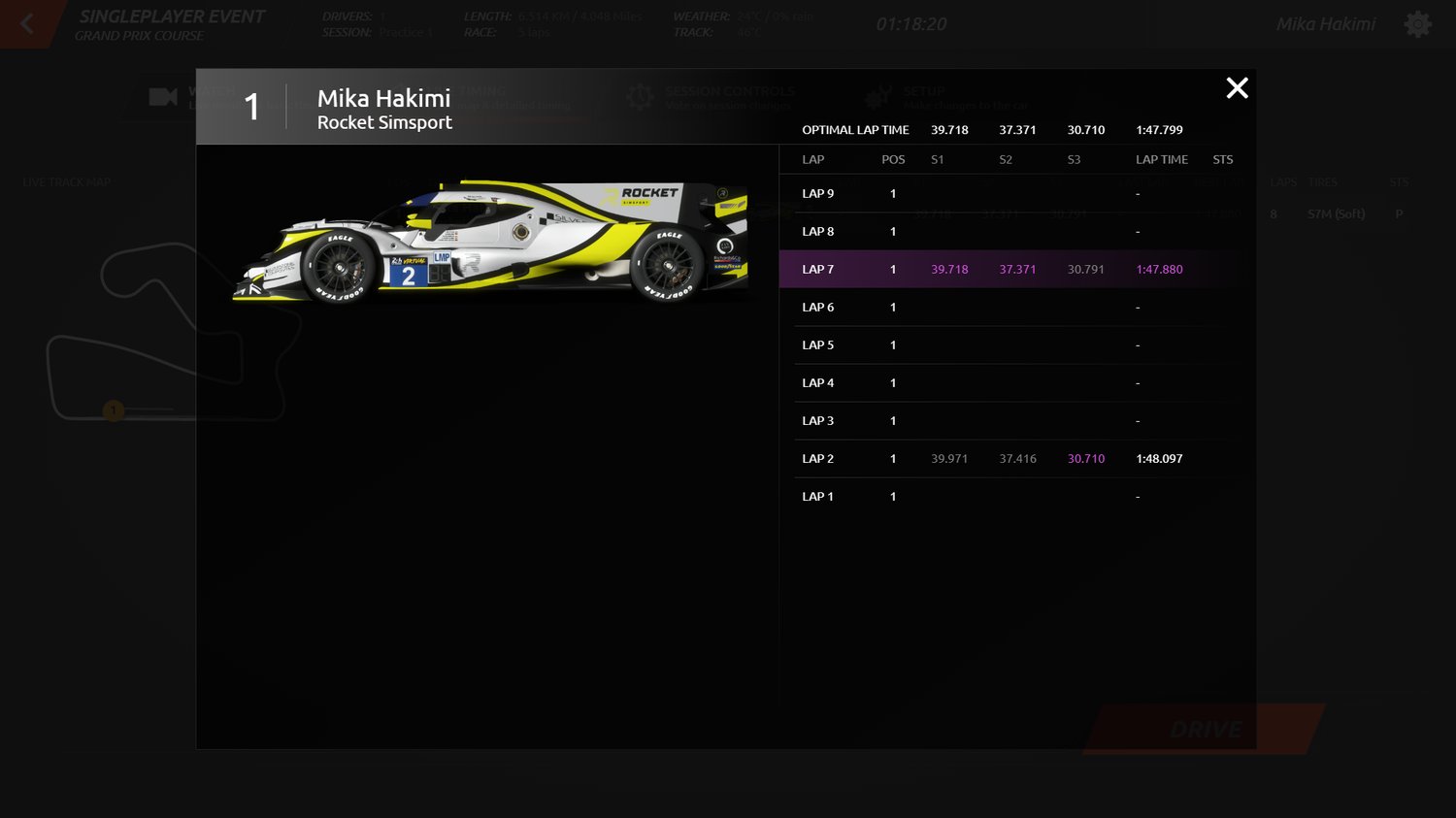Click SINGLEPLAYER EVENT title
The height and width of the screenshot is (818, 1456).
172,16
